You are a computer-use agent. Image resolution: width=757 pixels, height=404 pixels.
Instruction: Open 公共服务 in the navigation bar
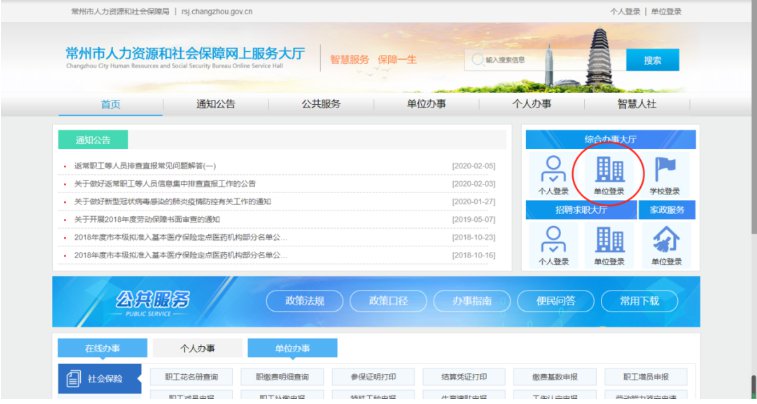[321, 104]
